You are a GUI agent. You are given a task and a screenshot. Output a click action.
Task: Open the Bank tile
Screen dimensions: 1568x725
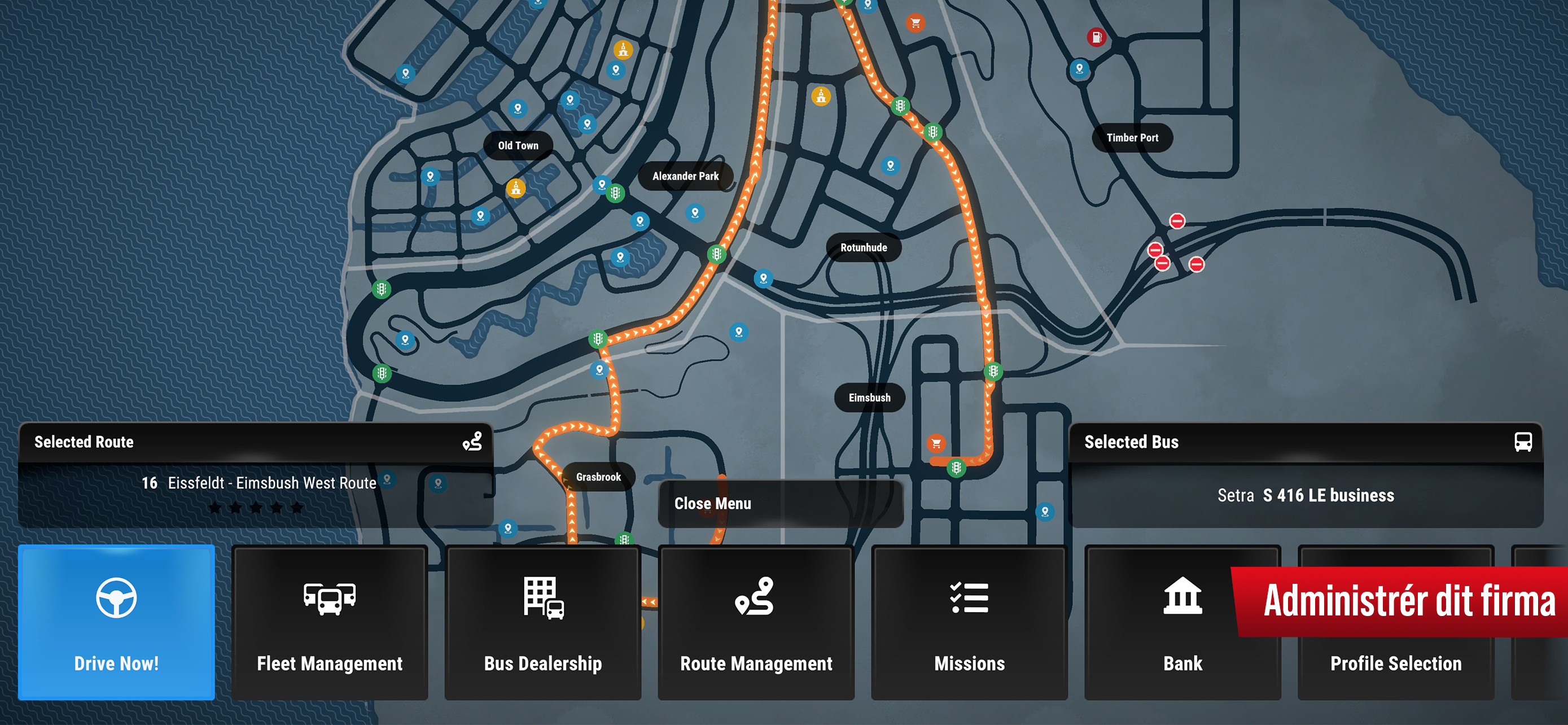pyautogui.click(x=1182, y=622)
